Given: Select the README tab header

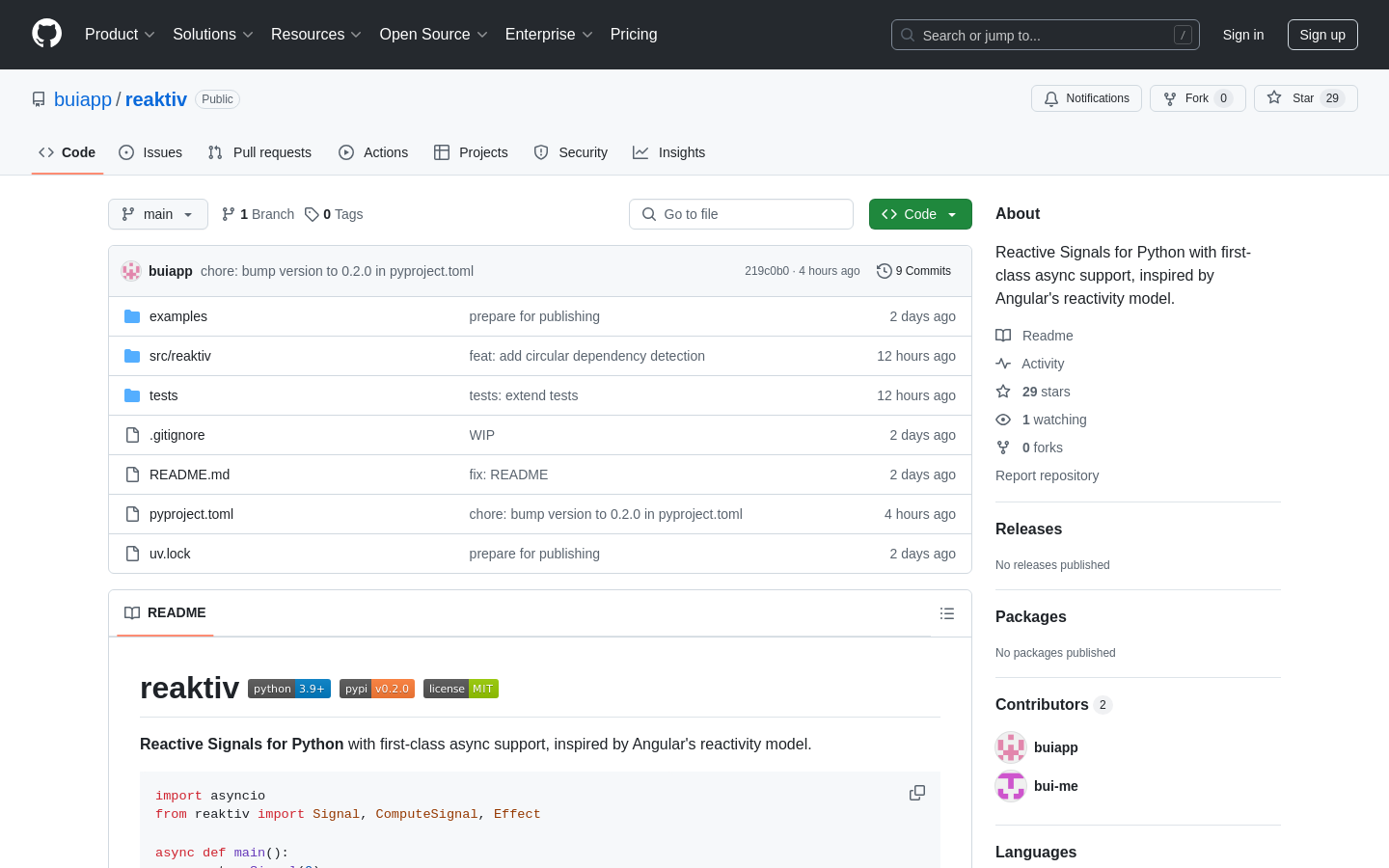Looking at the screenshot, I should coord(165,612).
